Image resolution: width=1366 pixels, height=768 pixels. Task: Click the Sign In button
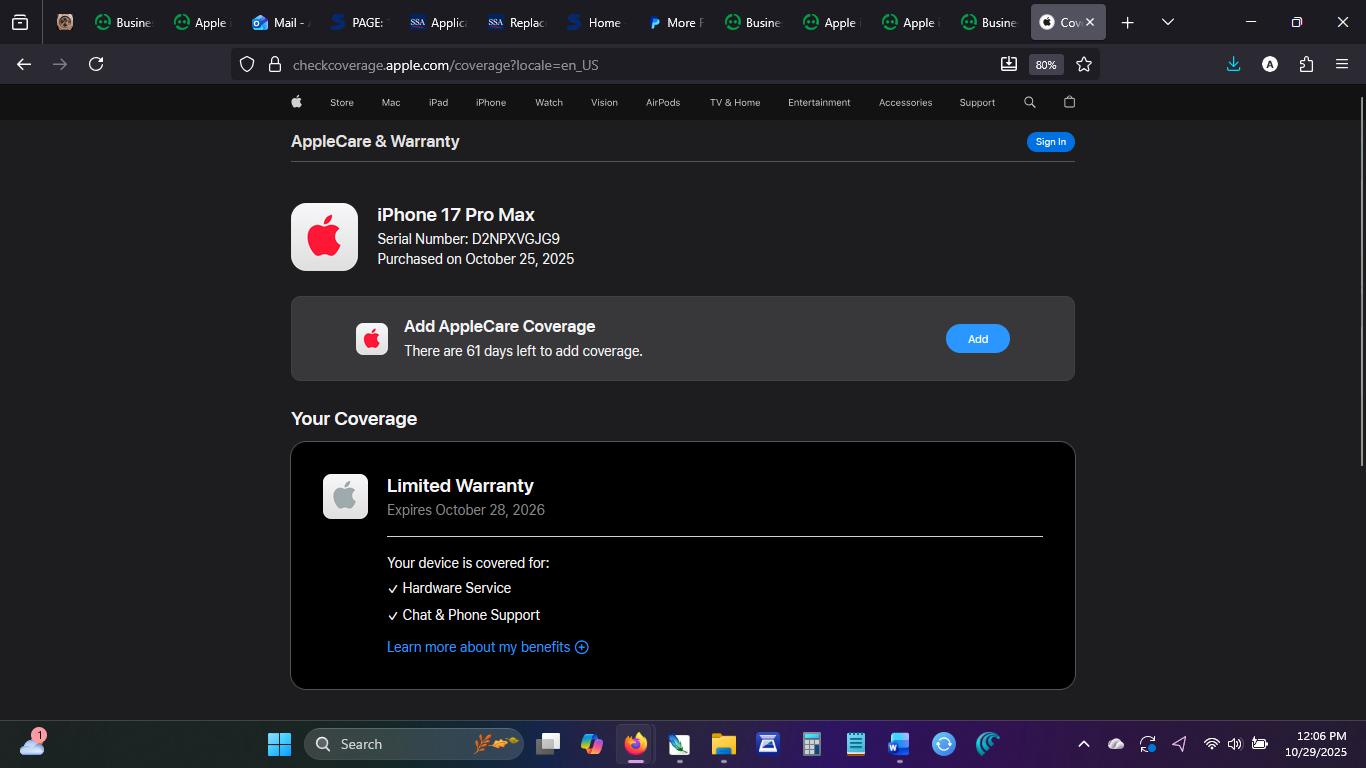pos(1050,142)
